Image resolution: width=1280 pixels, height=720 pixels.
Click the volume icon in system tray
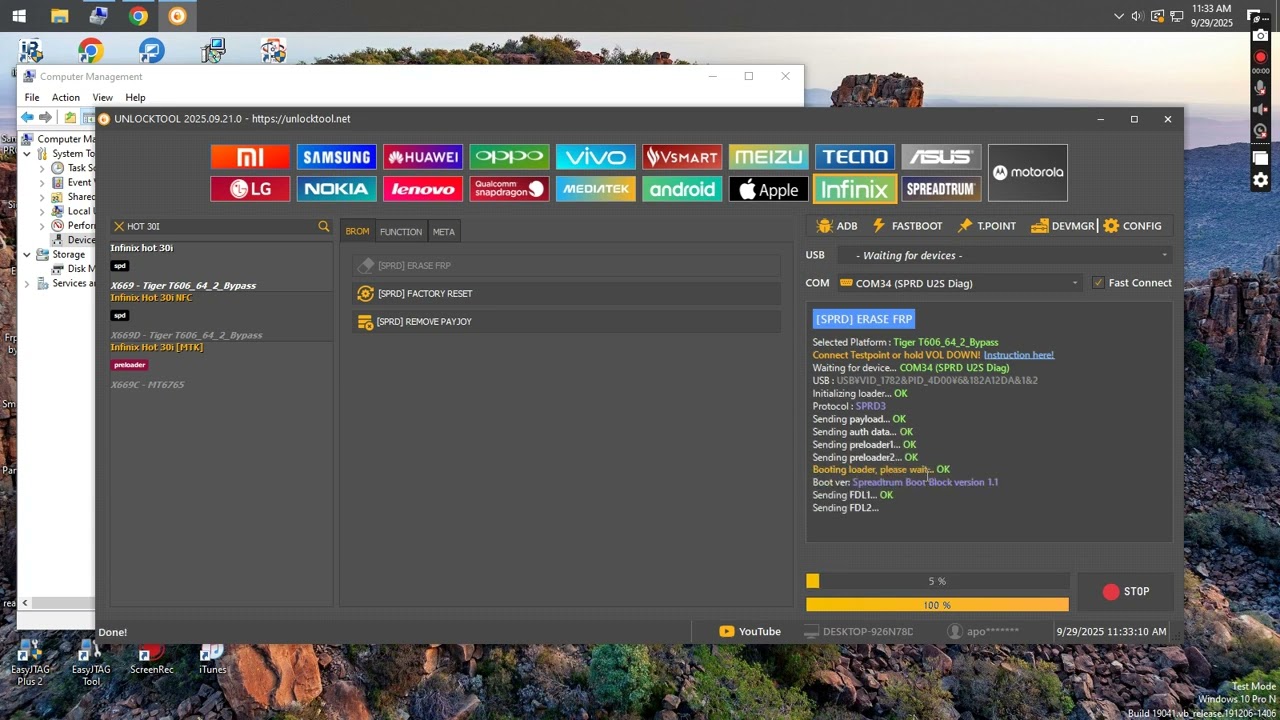[x=1137, y=16]
